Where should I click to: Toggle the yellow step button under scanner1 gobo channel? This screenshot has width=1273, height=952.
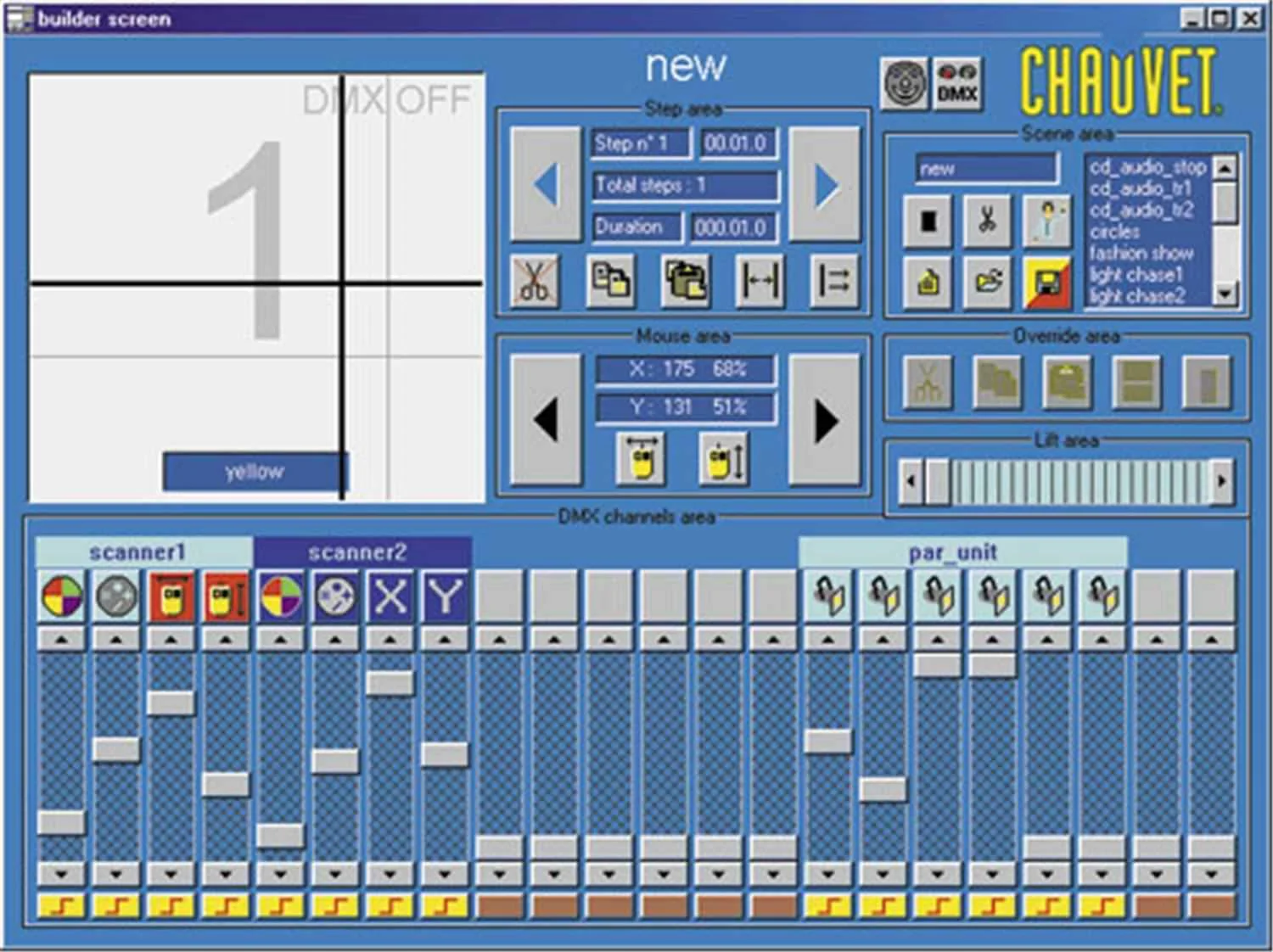pyautogui.click(x=117, y=905)
